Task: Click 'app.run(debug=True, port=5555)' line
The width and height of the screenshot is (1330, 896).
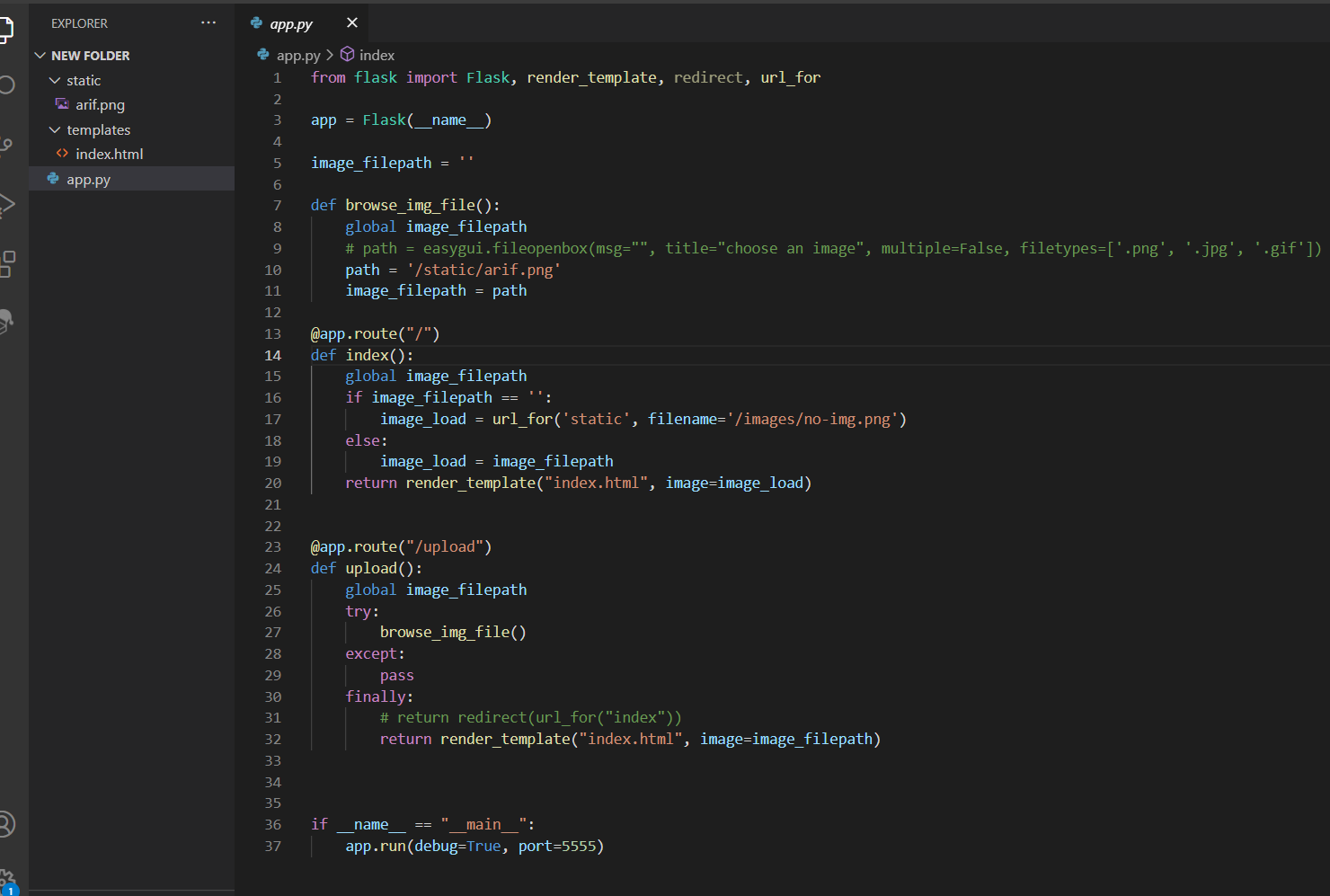Action: [474, 847]
